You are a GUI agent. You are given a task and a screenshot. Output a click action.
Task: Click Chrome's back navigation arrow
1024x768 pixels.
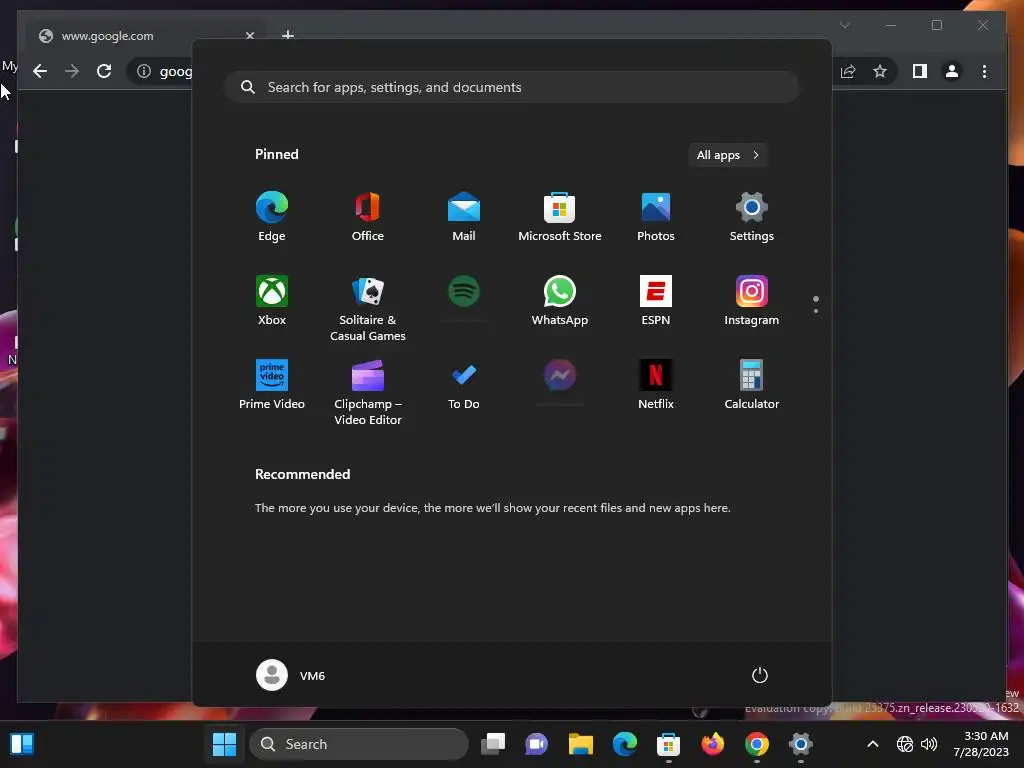pyautogui.click(x=40, y=71)
